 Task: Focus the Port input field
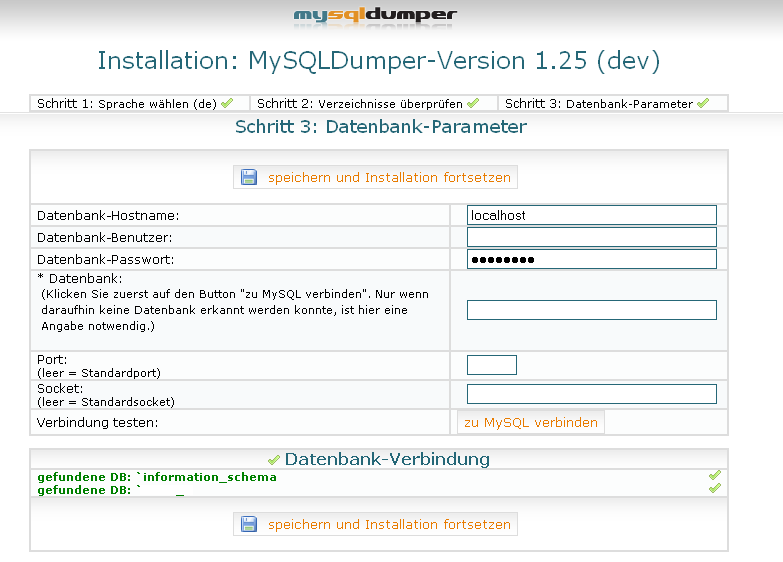pyautogui.click(x=492, y=365)
